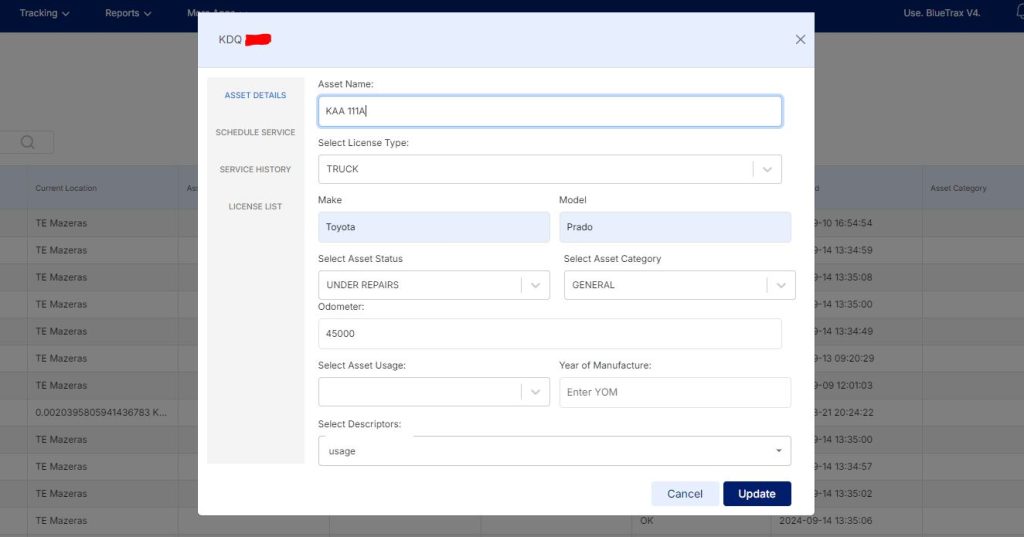Click the Year of Manufacture field
This screenshot has width=1024, height=537.
pos(674,392)
